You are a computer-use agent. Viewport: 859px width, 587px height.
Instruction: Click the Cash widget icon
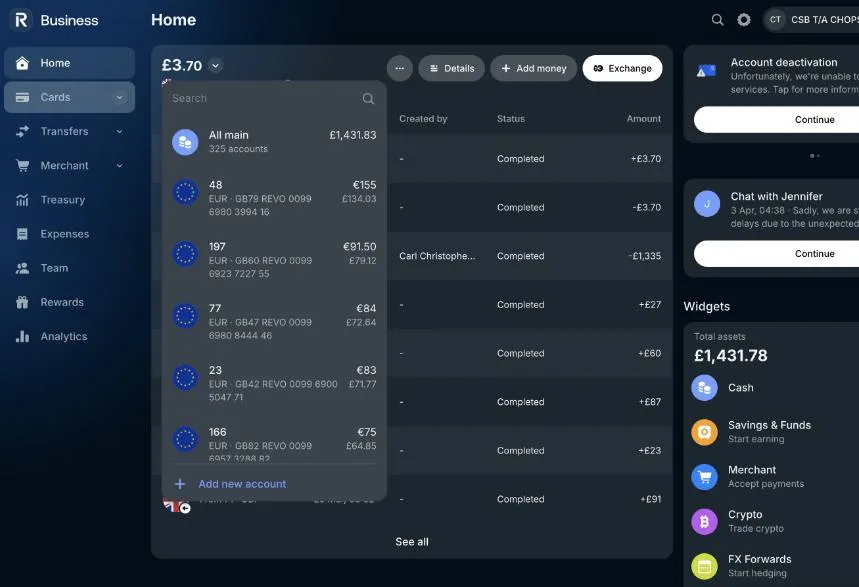coord(704,388)
